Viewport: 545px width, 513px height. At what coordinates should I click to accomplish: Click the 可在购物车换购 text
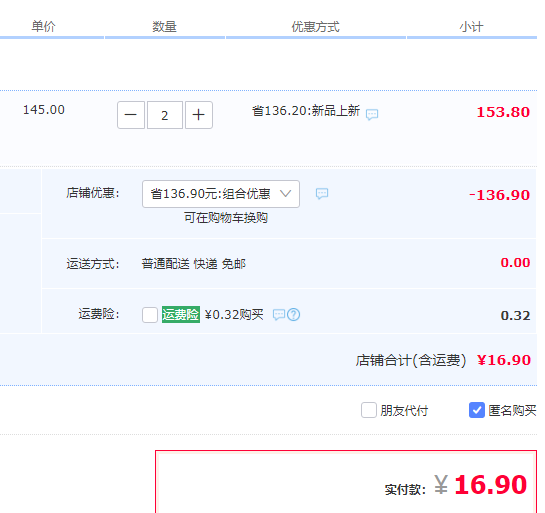(x=226, y=218)
